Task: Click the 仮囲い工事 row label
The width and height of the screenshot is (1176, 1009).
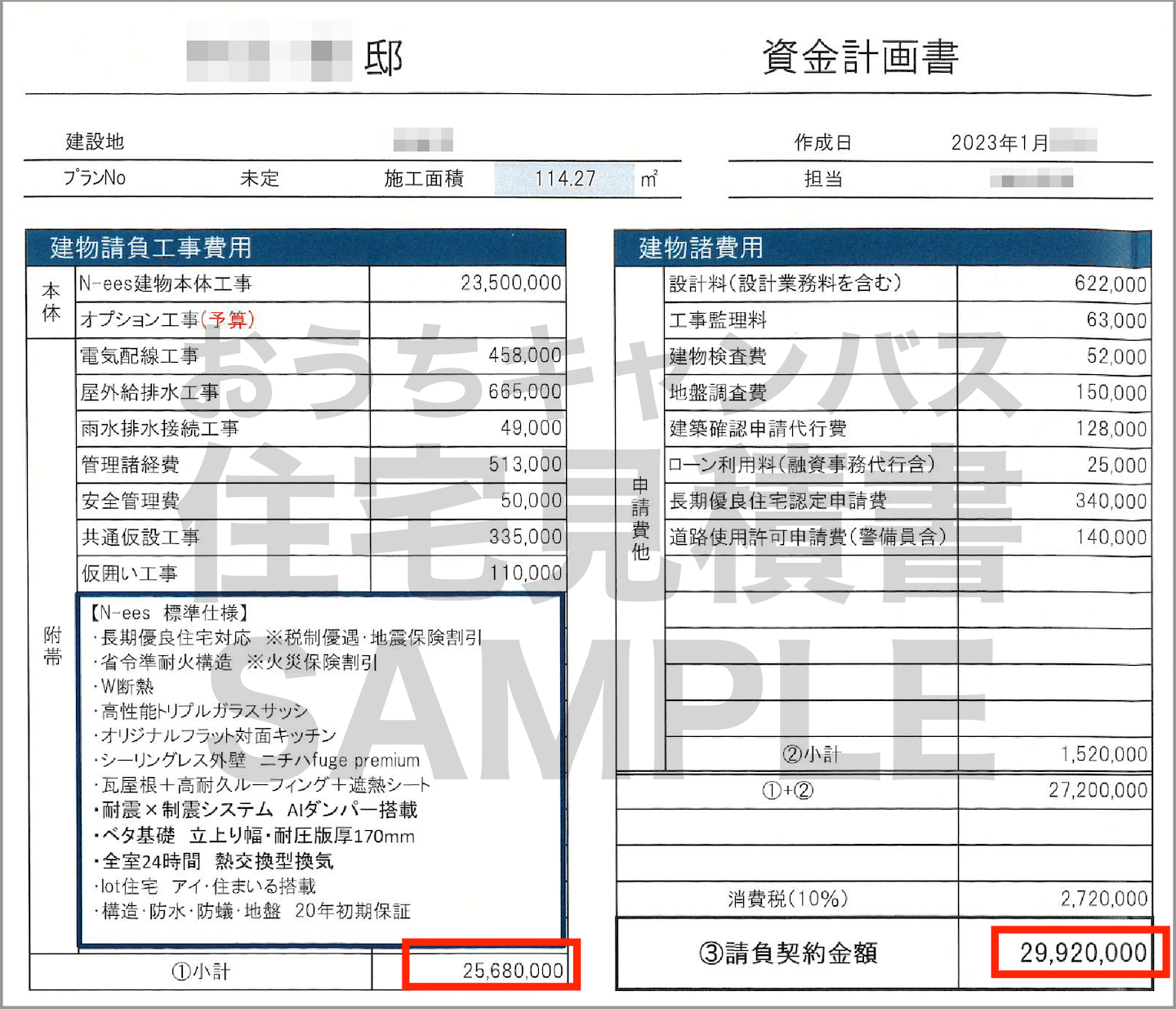Action: [x=129, y=573]
